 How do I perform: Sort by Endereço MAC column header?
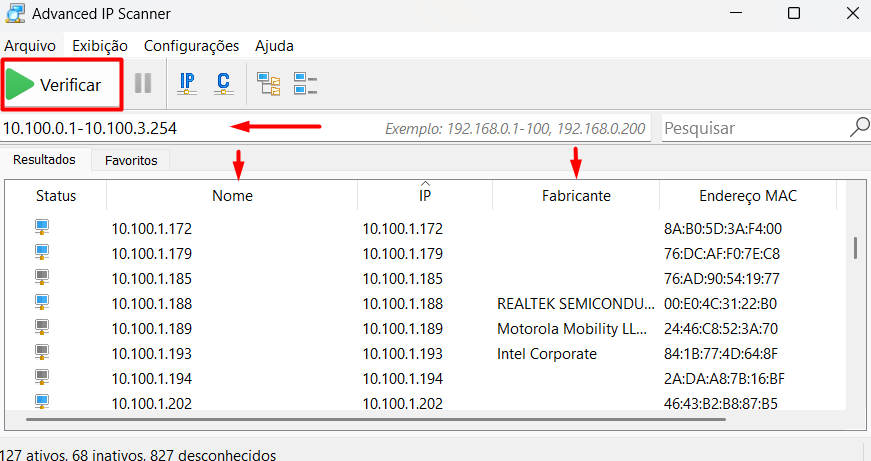pos(748,196)
